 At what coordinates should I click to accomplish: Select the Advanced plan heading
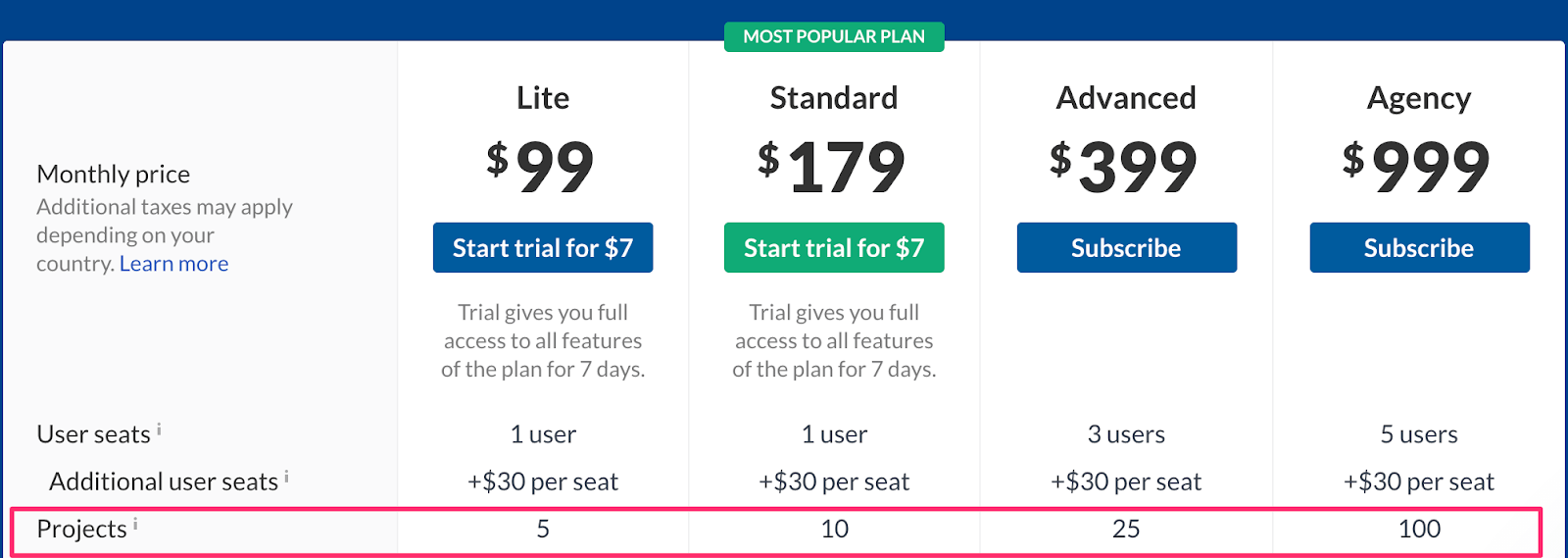coord(1126,98)
